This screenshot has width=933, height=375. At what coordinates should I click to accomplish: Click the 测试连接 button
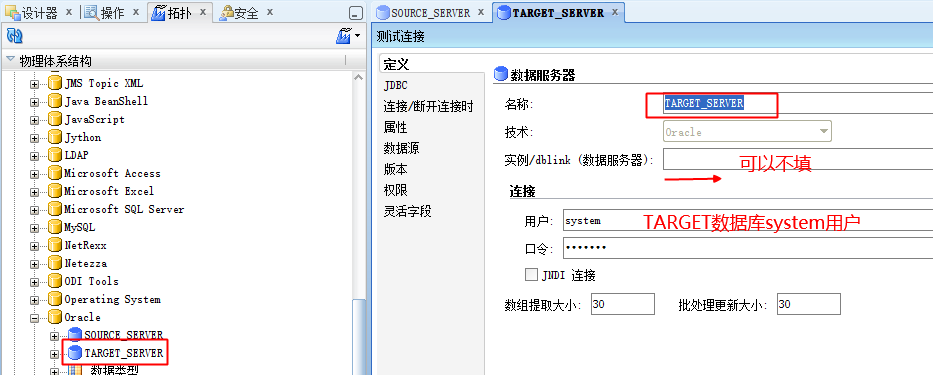(x=400, y=36)
